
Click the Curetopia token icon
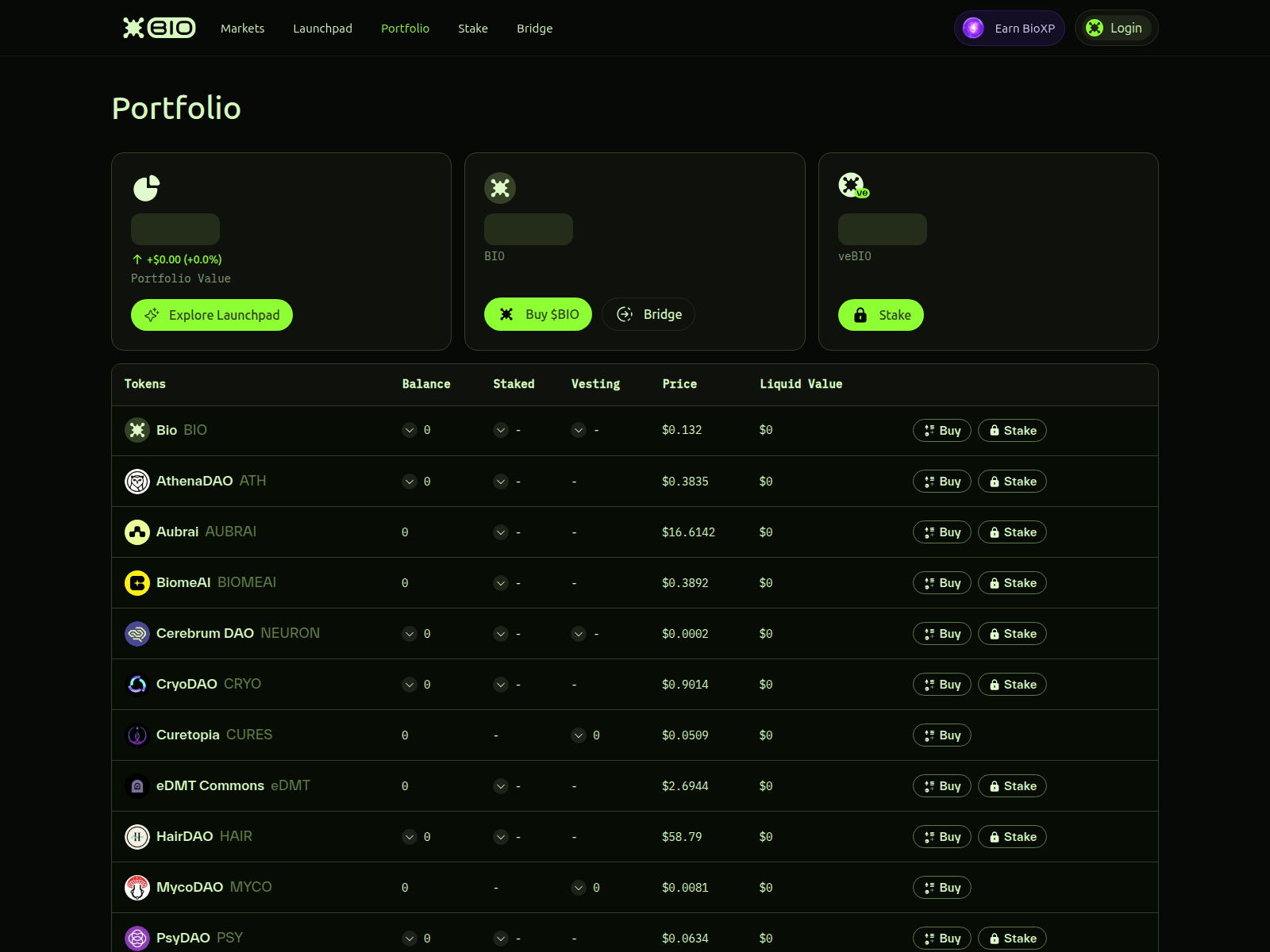(x=137, y=735)
